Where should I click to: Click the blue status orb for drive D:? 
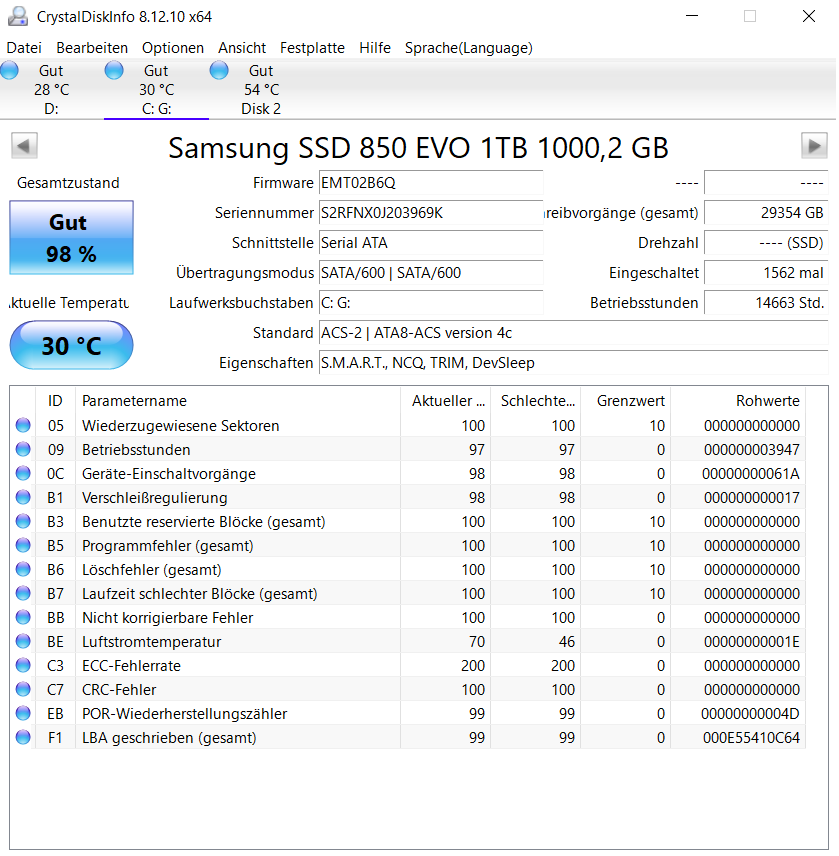[x=9, y=70]
